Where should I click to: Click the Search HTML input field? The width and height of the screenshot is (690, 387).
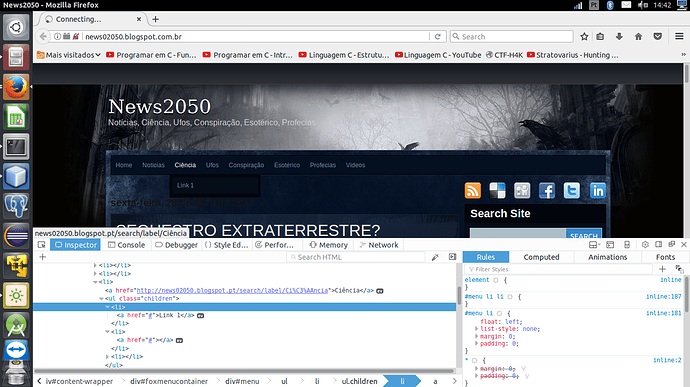tap(356, 257)
